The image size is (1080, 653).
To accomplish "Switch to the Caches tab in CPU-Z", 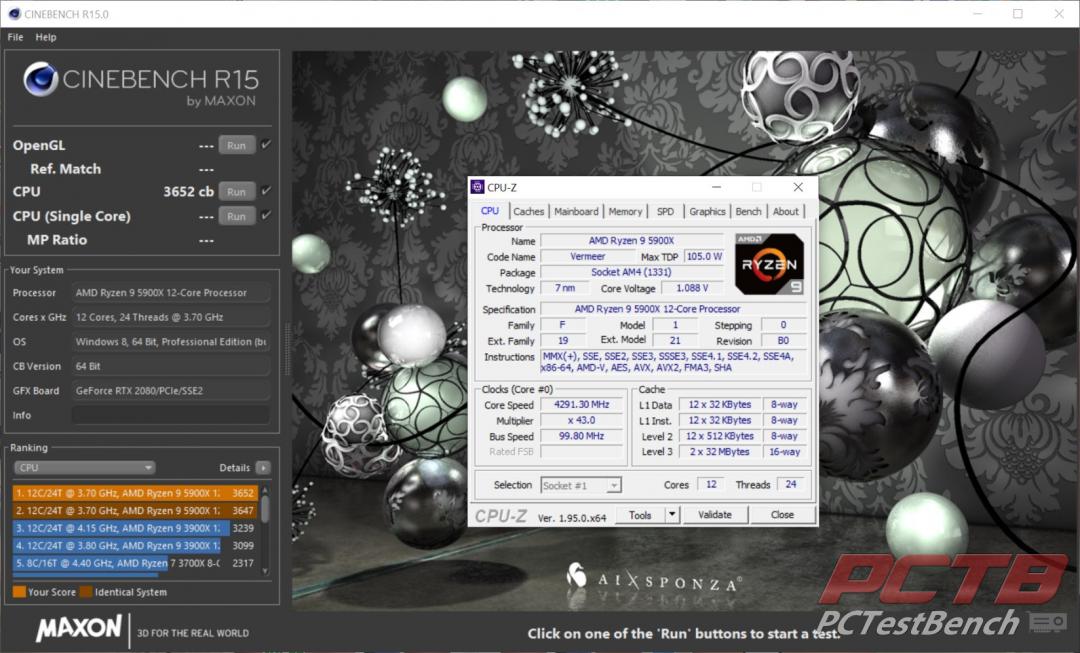I will (x=528, y=211).
